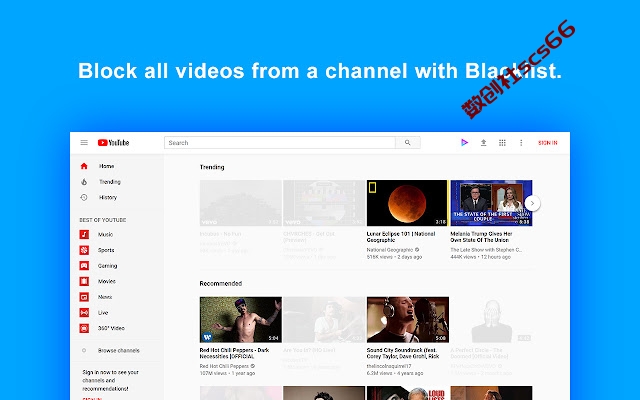Click the Browse channels plus icon
This screenshot has width=640, height=400.
[84, 350]
